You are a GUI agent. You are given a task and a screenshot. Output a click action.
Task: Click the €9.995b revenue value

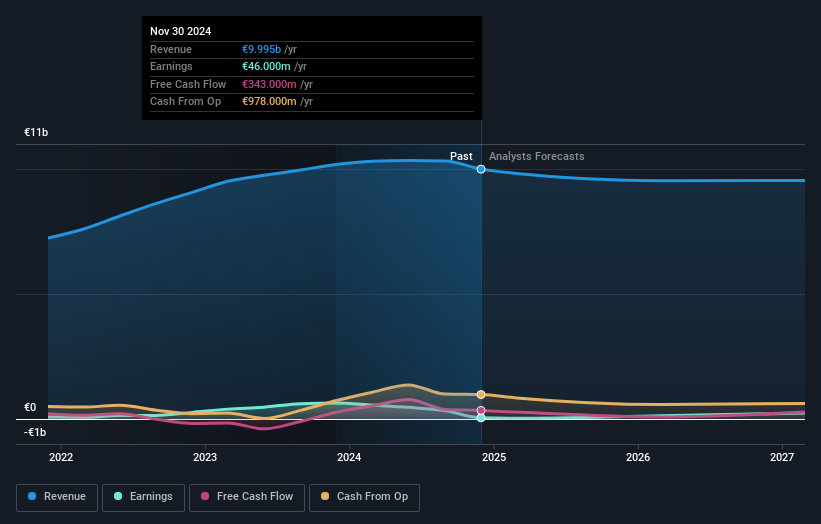click(x=261, y=49)
